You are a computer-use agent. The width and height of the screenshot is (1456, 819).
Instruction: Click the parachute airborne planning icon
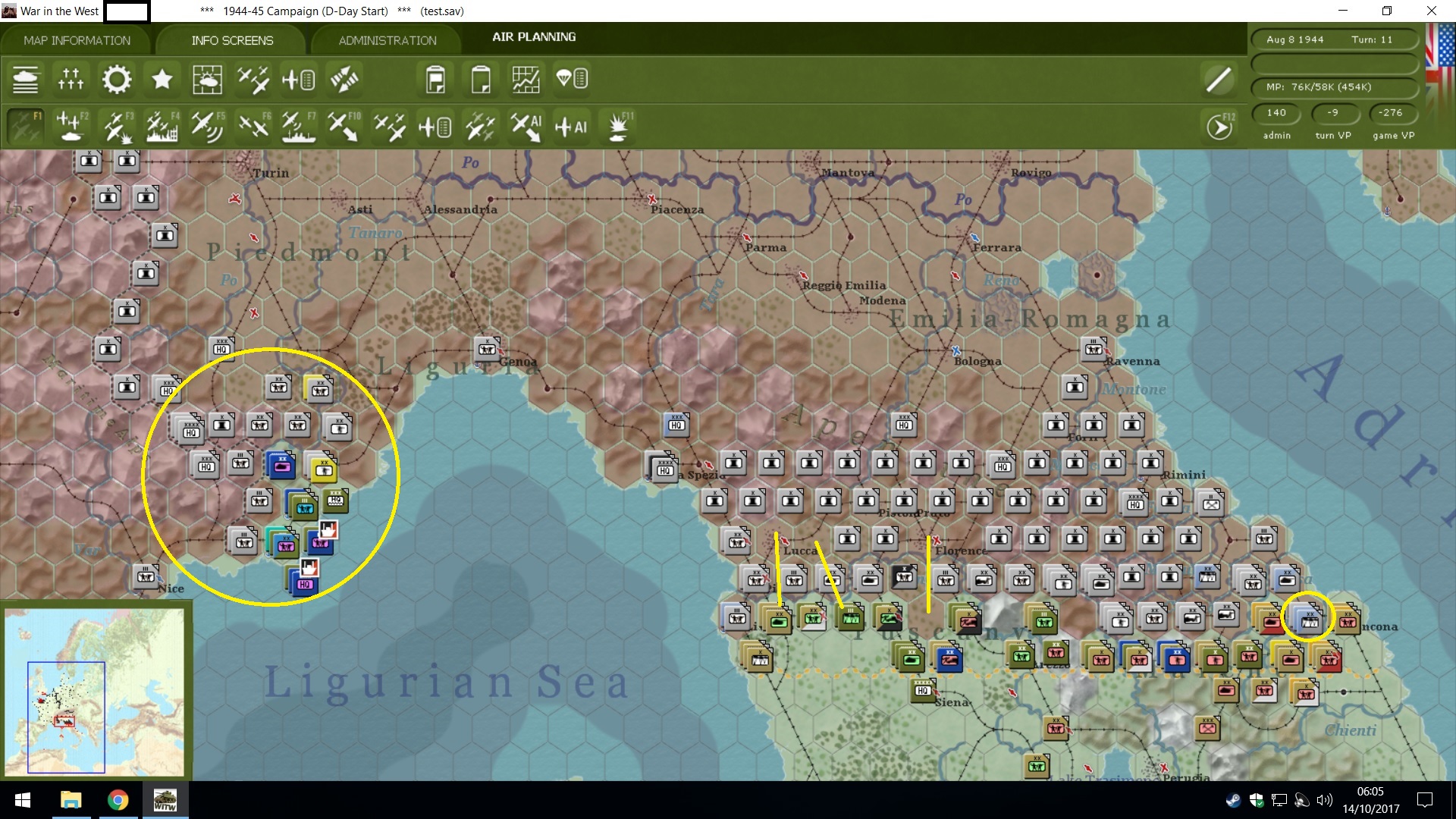[572, 79]
